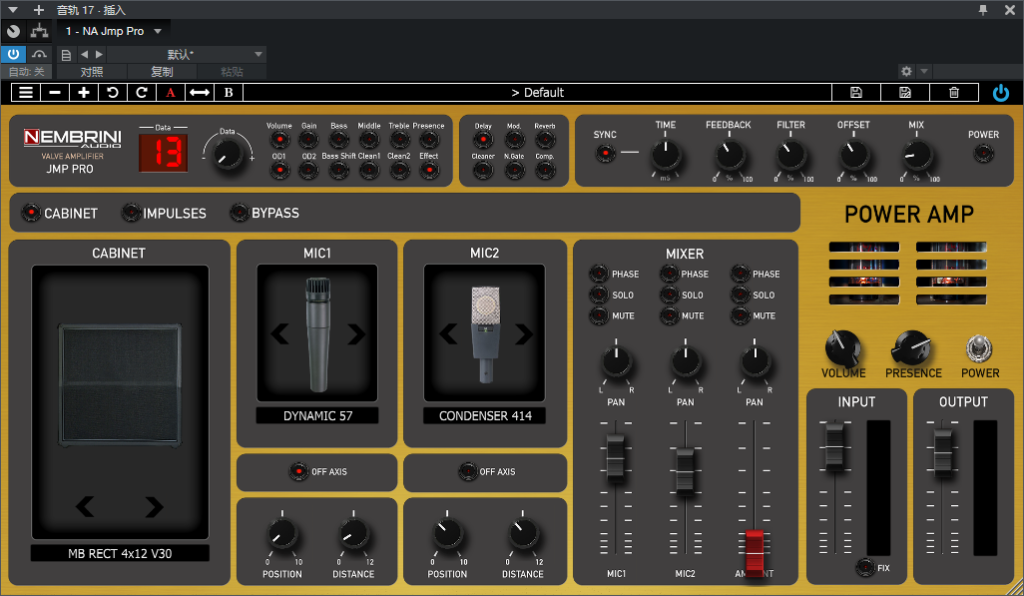Toggle the input FIX button
Image resolution: width=1024 pixels, height=596 pixels.
coord(865,567)
